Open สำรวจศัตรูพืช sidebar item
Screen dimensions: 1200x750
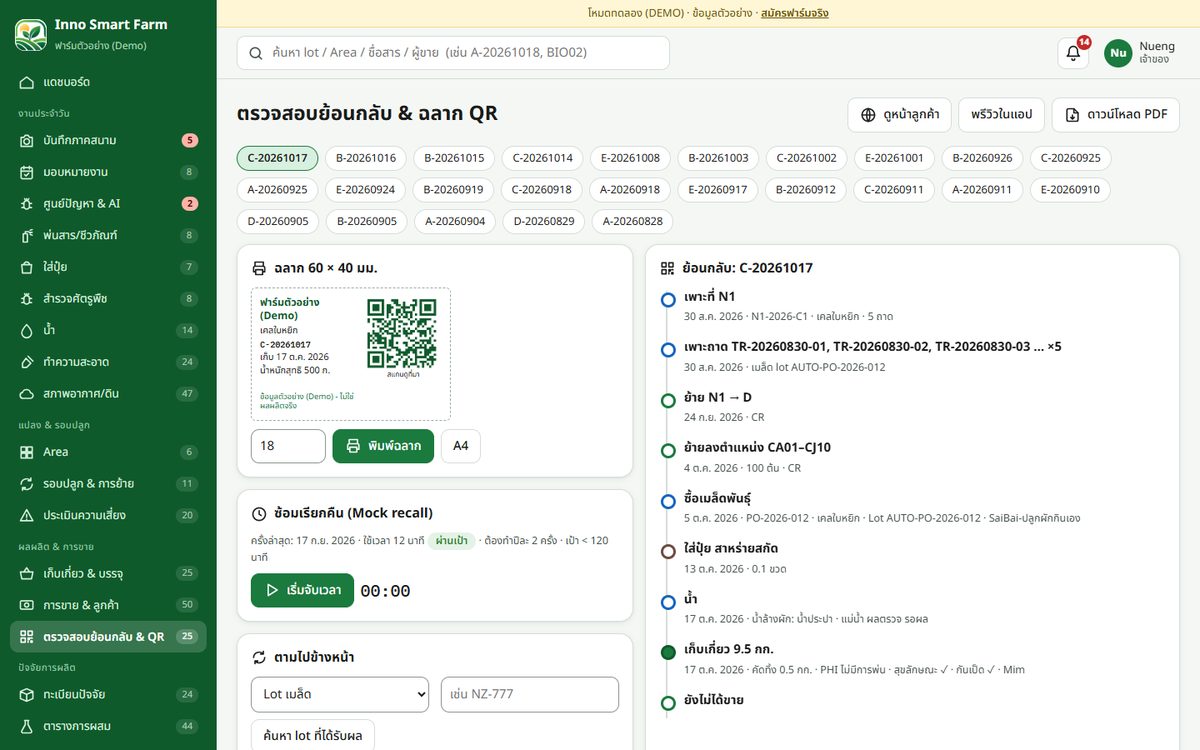[x=108, y=299]
